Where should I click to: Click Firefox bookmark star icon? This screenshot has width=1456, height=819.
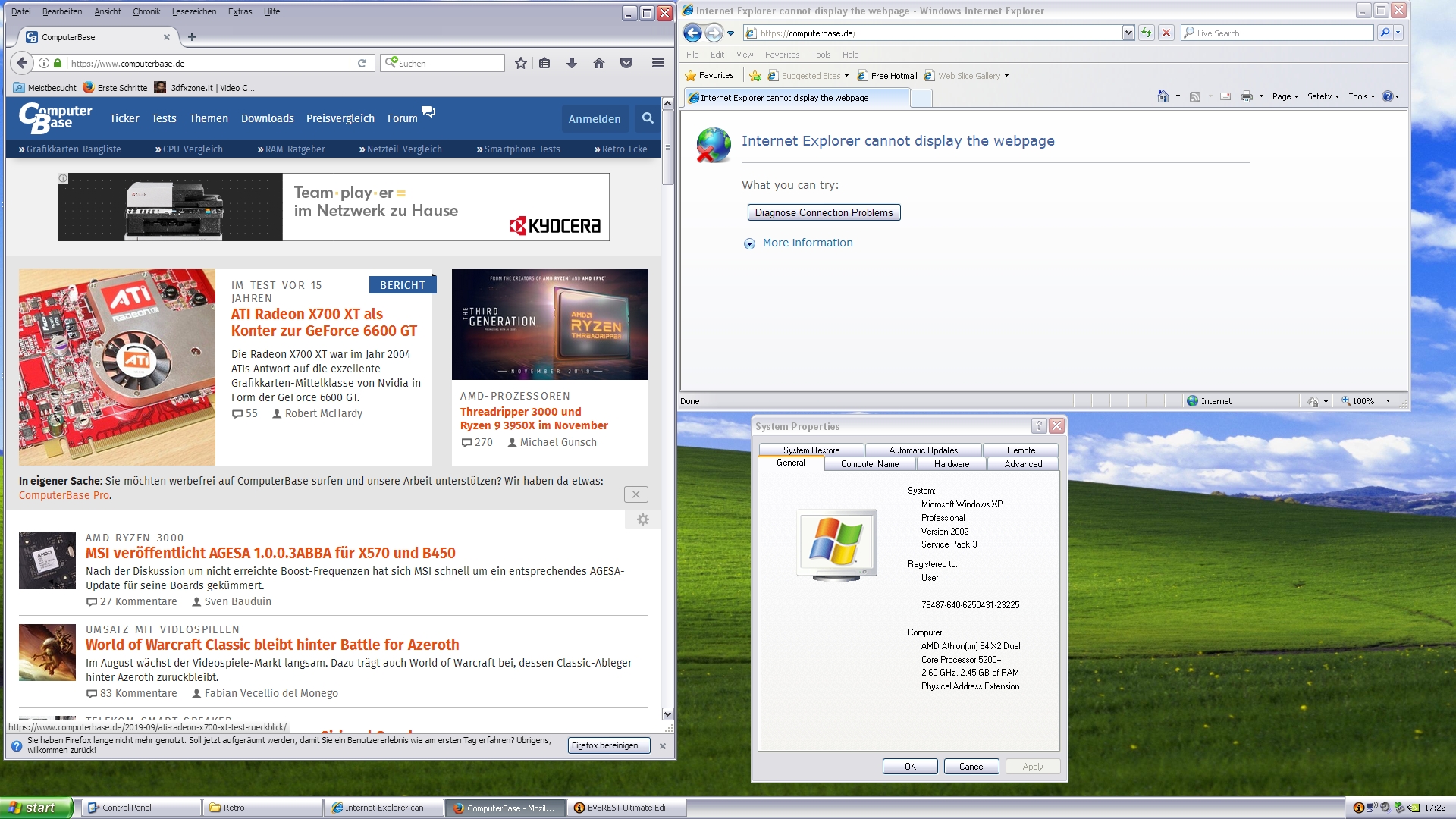[520, 64]
